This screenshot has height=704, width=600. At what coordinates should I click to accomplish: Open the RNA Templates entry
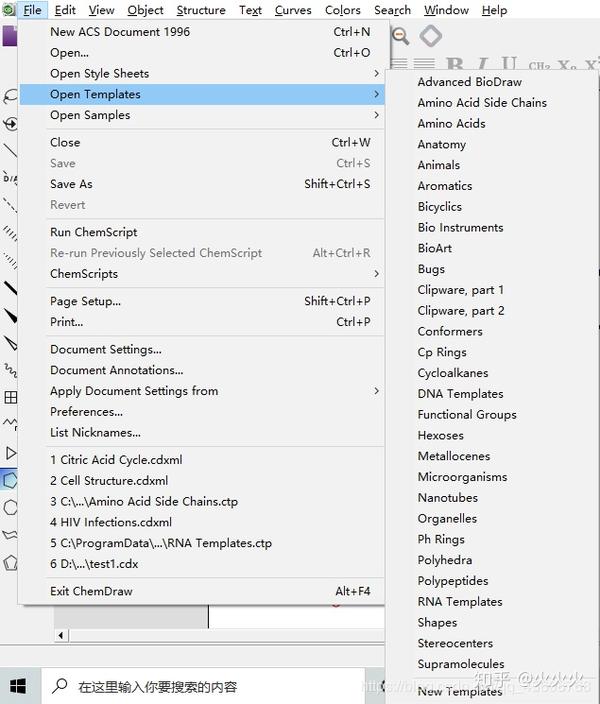pyautogui.click(x=492, y=602)
